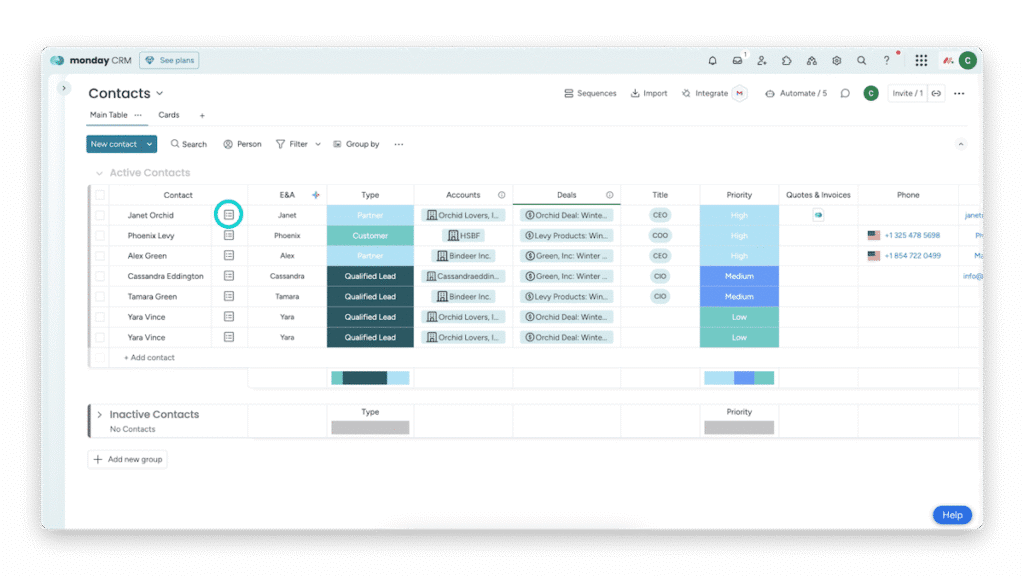This screenshot has height=576, width=1024.
Task: Open the toolbar three-dot more options
Action: [x=398, y=144]
